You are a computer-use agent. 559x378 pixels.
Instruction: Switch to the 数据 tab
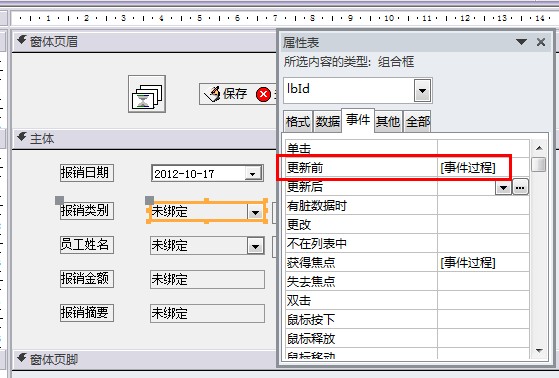click(x=327, y=122)
